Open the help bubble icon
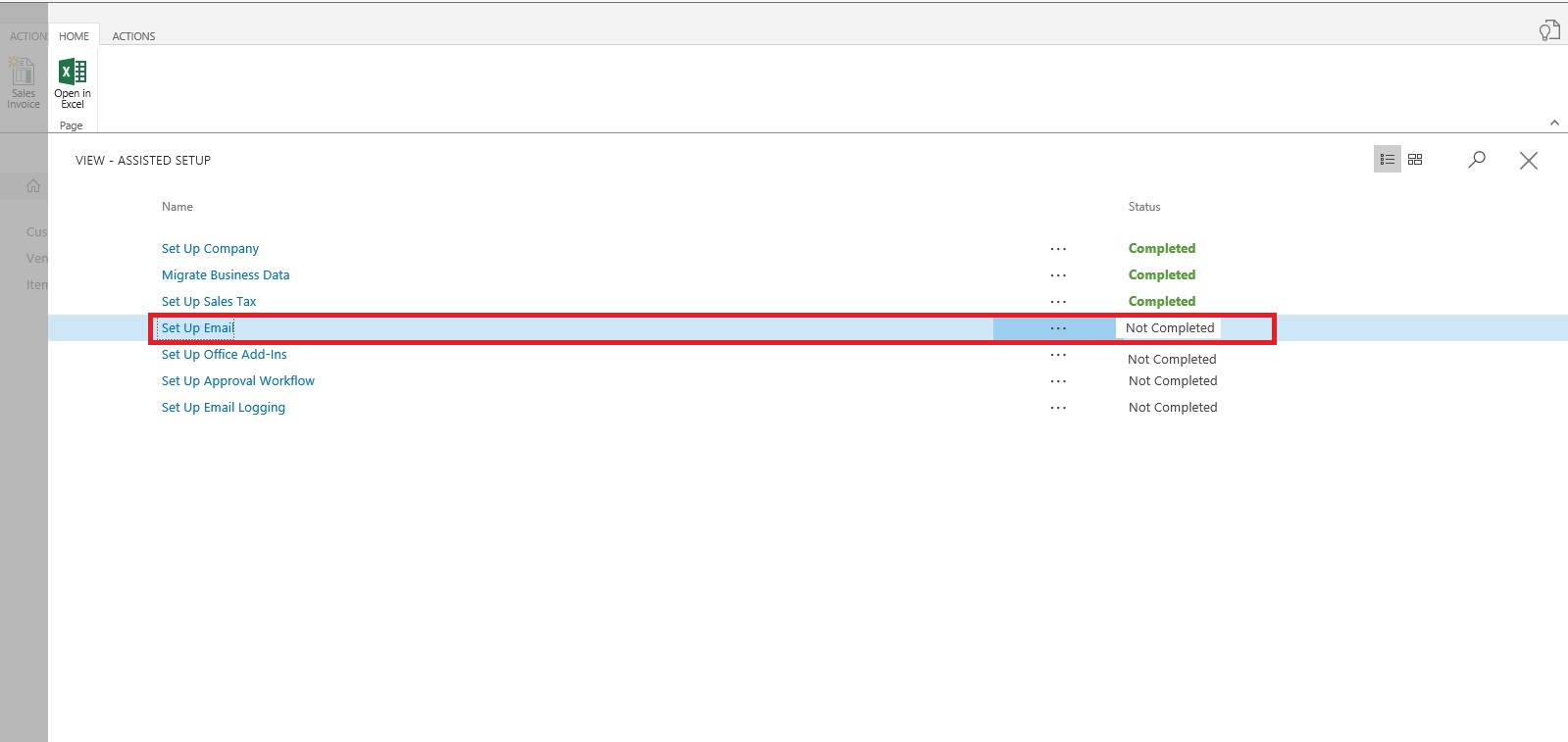 pos(1548,31)
